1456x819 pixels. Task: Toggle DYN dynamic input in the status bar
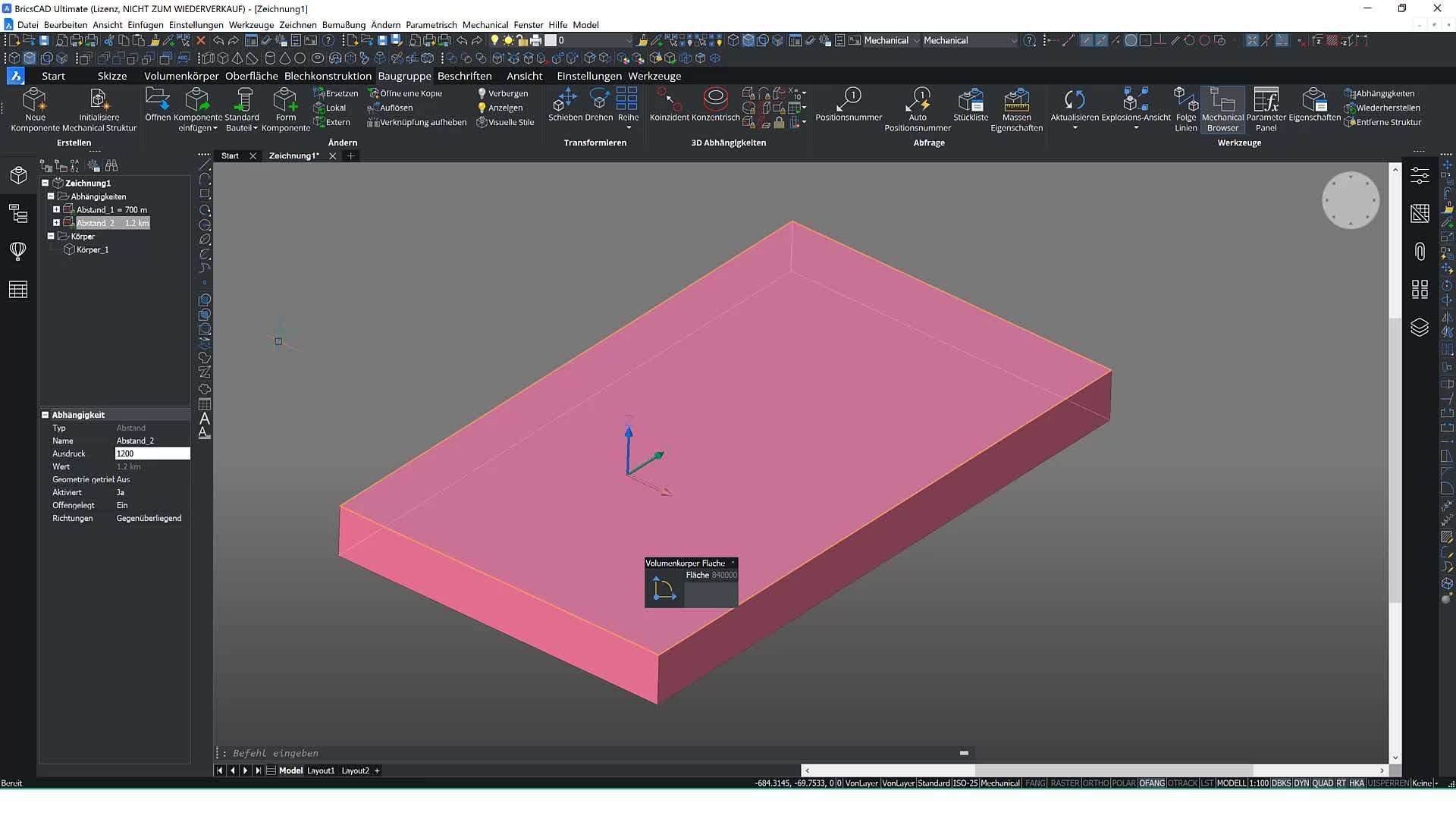coord(1301,783)
